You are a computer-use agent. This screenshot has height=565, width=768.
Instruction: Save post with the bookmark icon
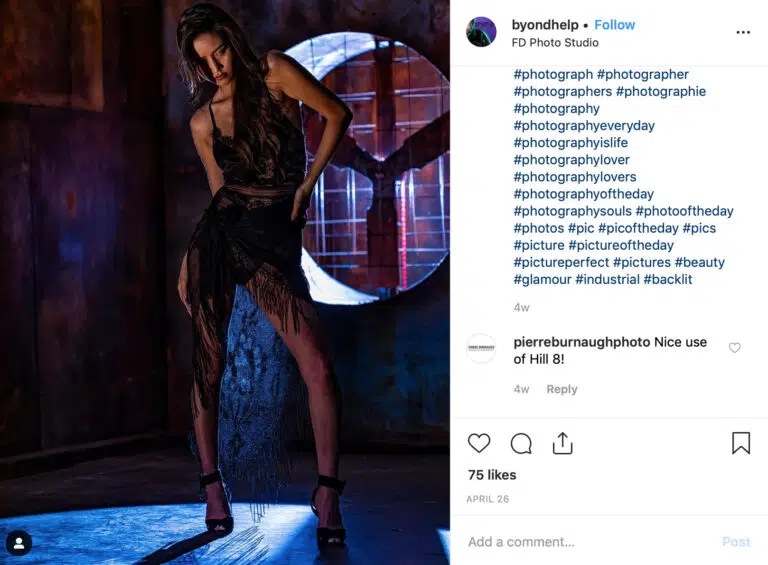click(741, 443)
